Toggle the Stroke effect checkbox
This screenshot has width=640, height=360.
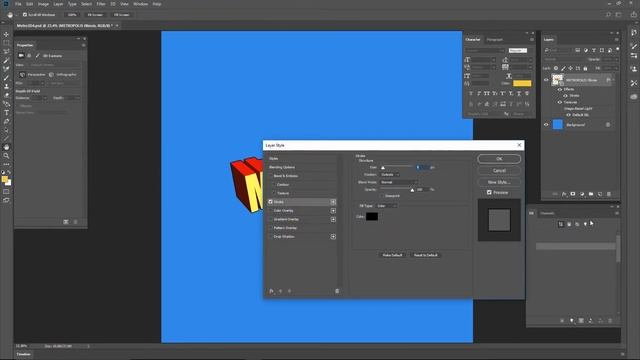point(270,202)
